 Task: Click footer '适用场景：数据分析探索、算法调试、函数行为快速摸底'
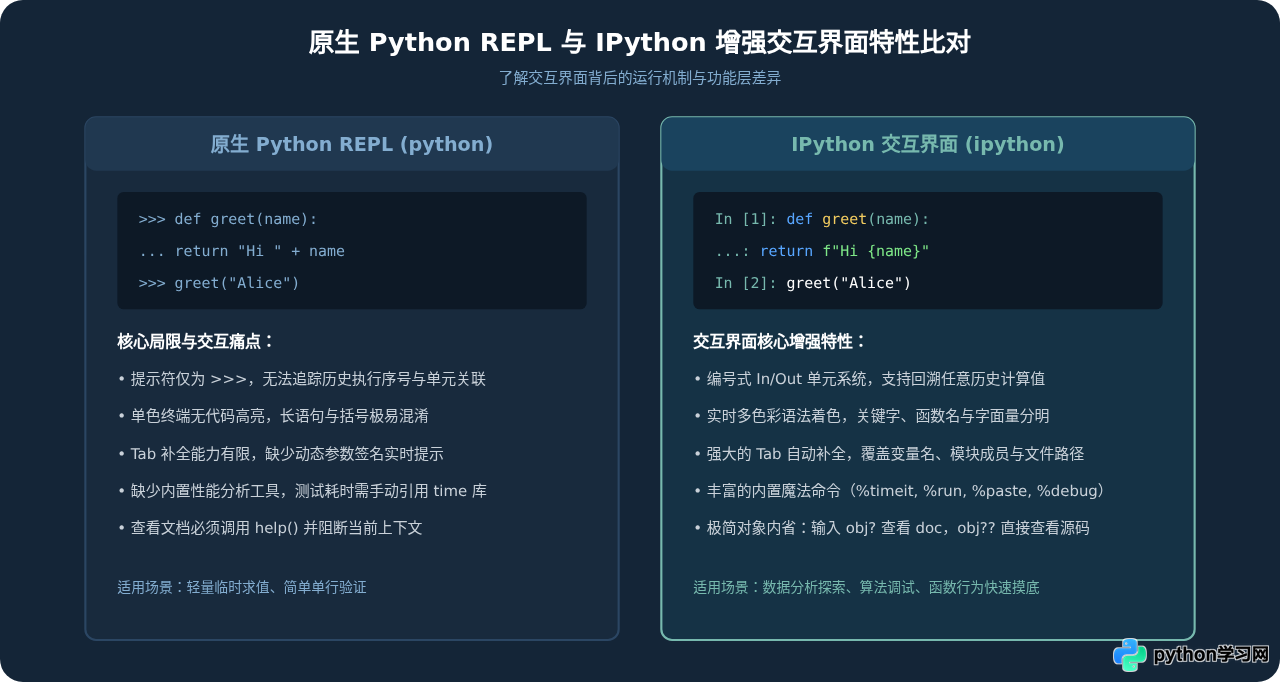coord(866,587)
